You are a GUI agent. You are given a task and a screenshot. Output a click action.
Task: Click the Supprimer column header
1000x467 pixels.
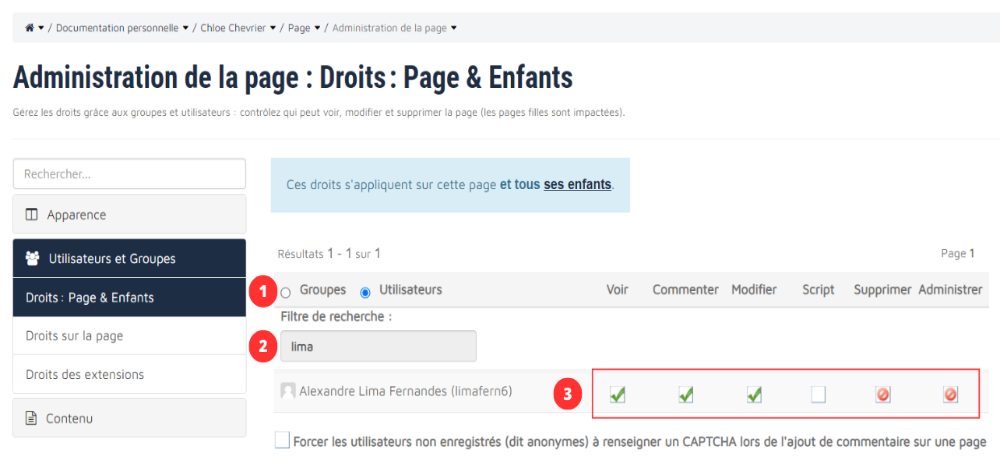[883, 290]
